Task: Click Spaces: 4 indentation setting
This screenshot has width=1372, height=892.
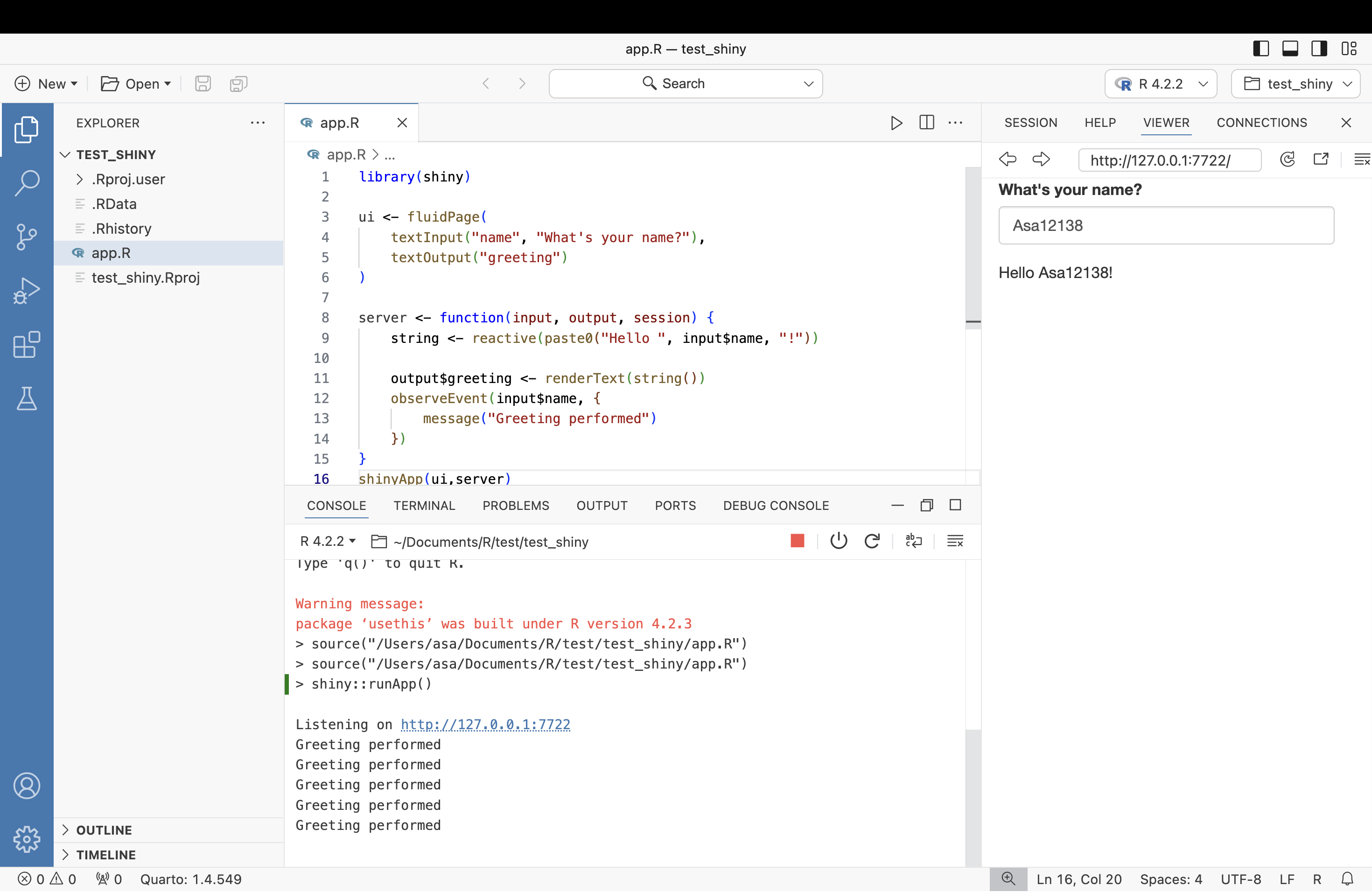Action: [1171, 879]
